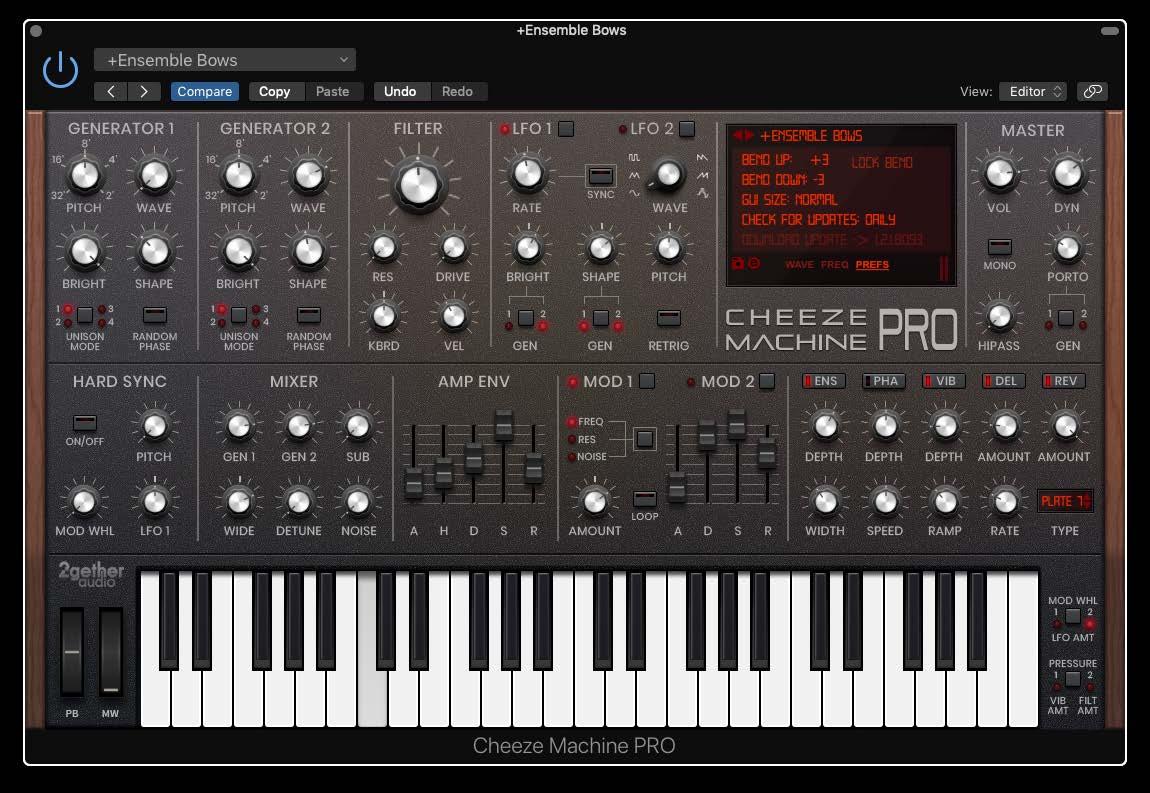
Task: Click CHECK FOR UPDATES: DAILY setting
Action: point(818,219)
